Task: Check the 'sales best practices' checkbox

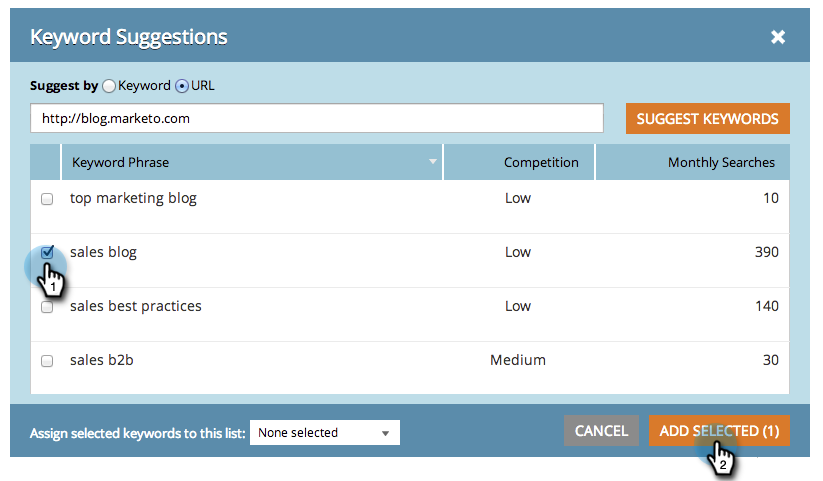Action: pos(47,307)
